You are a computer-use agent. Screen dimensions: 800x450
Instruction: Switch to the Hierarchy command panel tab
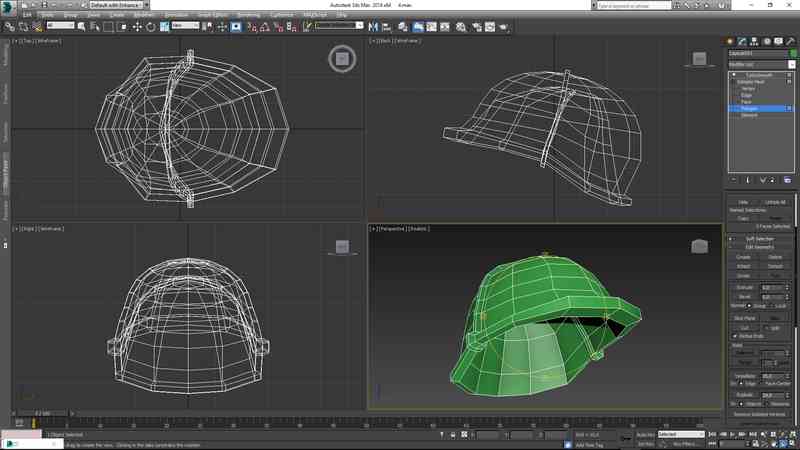(754, 42)
